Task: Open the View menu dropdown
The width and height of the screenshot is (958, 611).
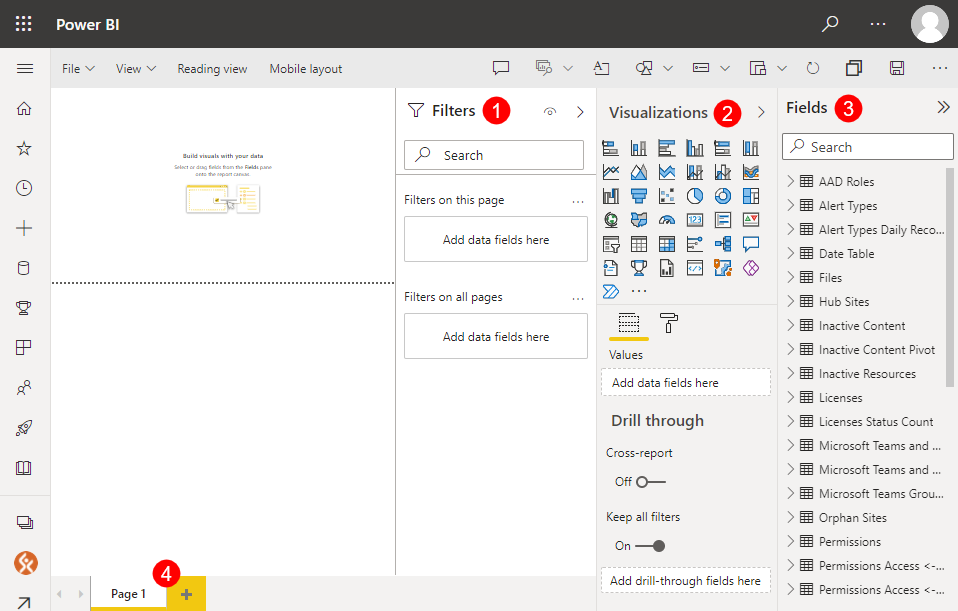Action: click(136, 68)
